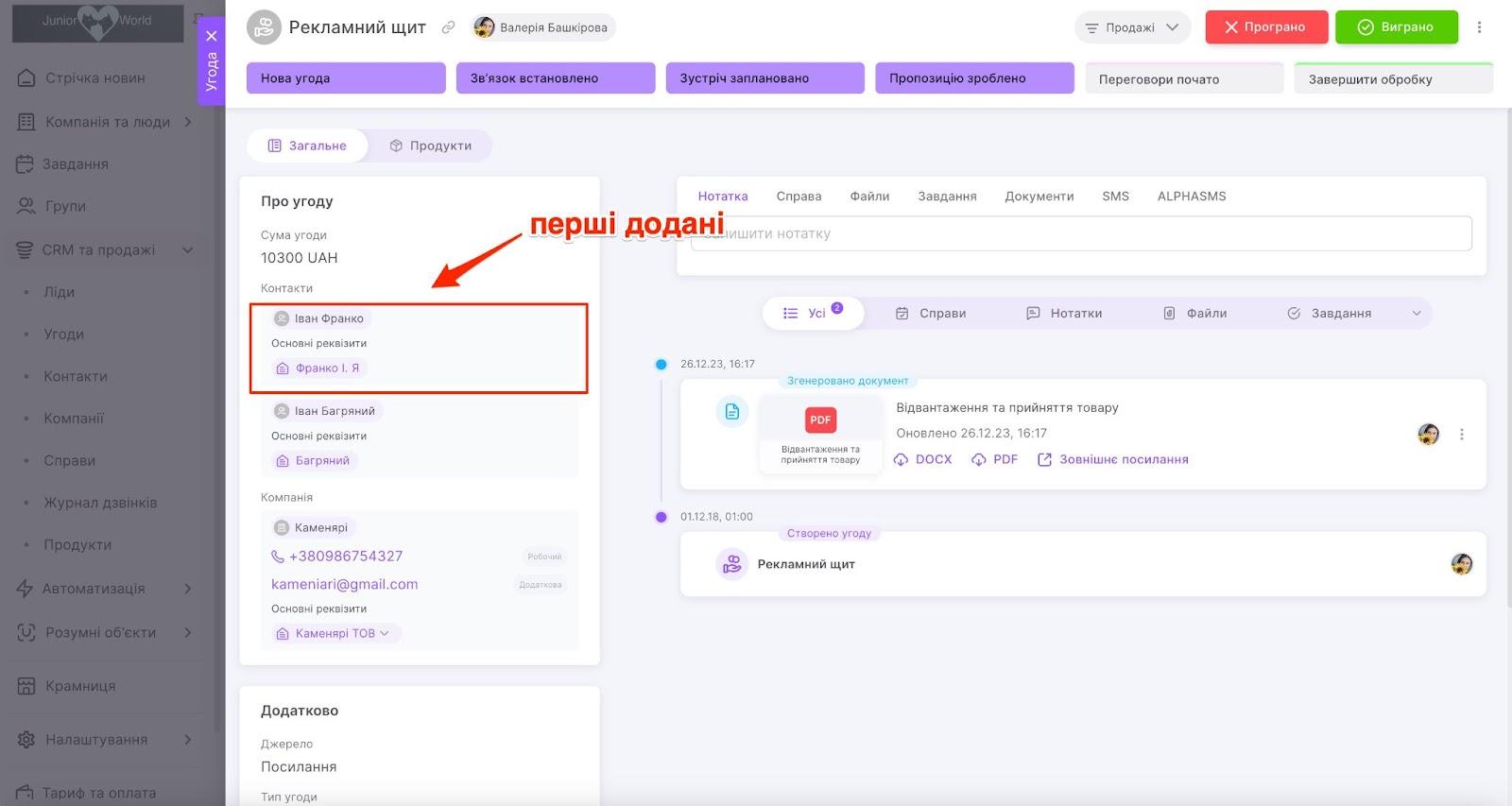Select the Нотатка tab

pos(723,197)
